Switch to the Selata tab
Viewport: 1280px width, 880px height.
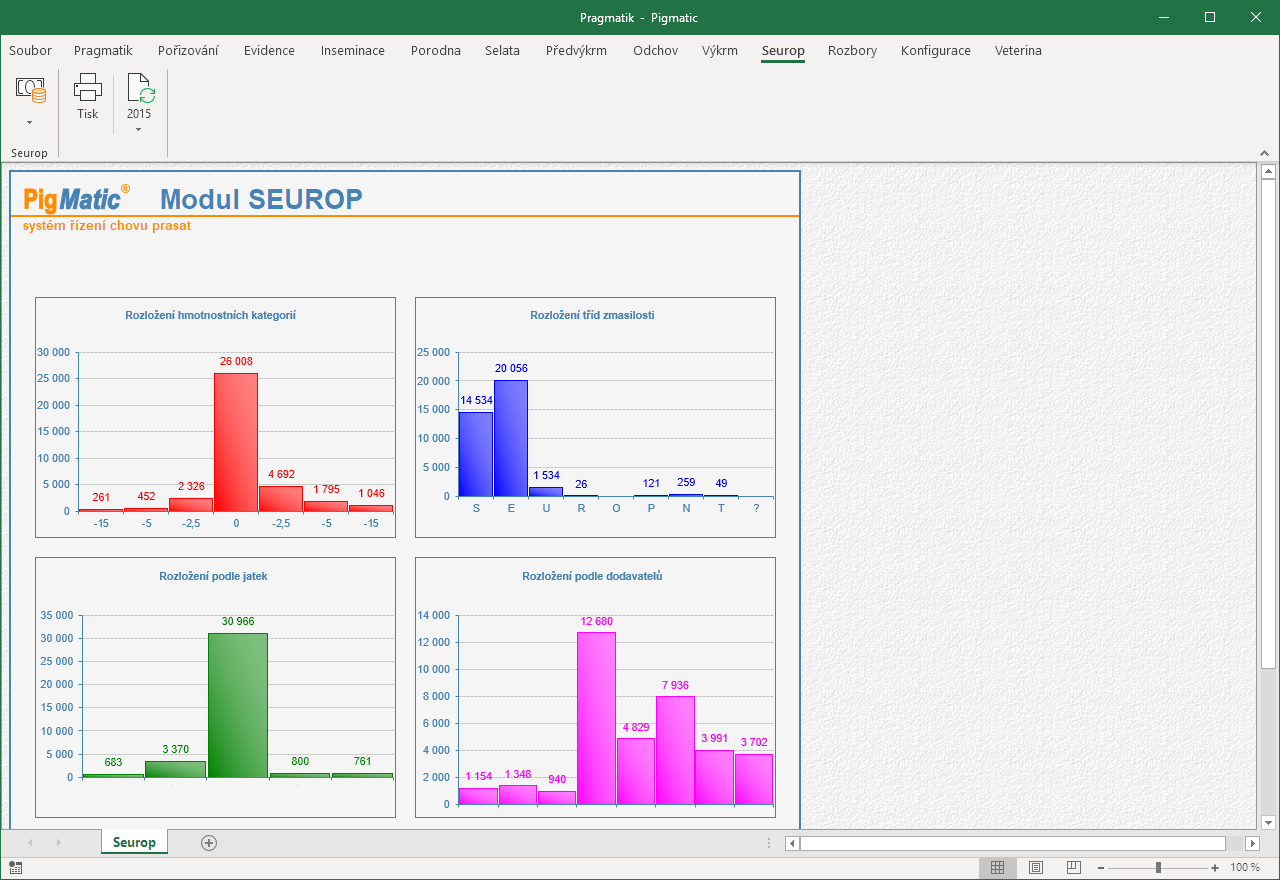click(x=502, y=51)
